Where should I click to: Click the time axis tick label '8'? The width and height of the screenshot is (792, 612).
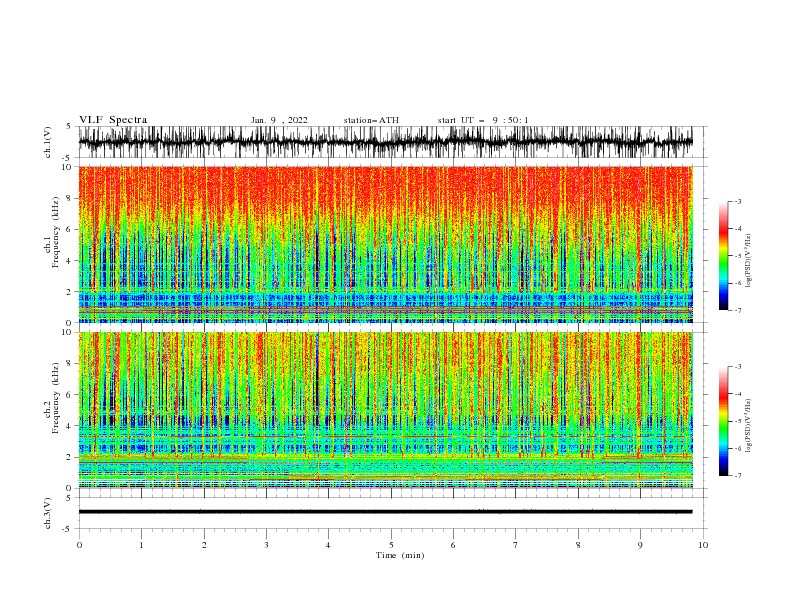(x=578, y=545)
